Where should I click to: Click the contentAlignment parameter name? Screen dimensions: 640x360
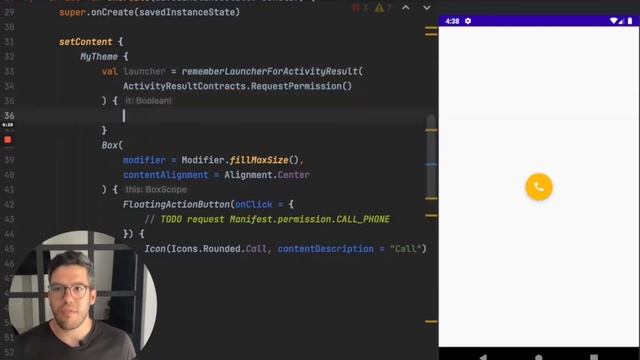(x=166, y=175)
